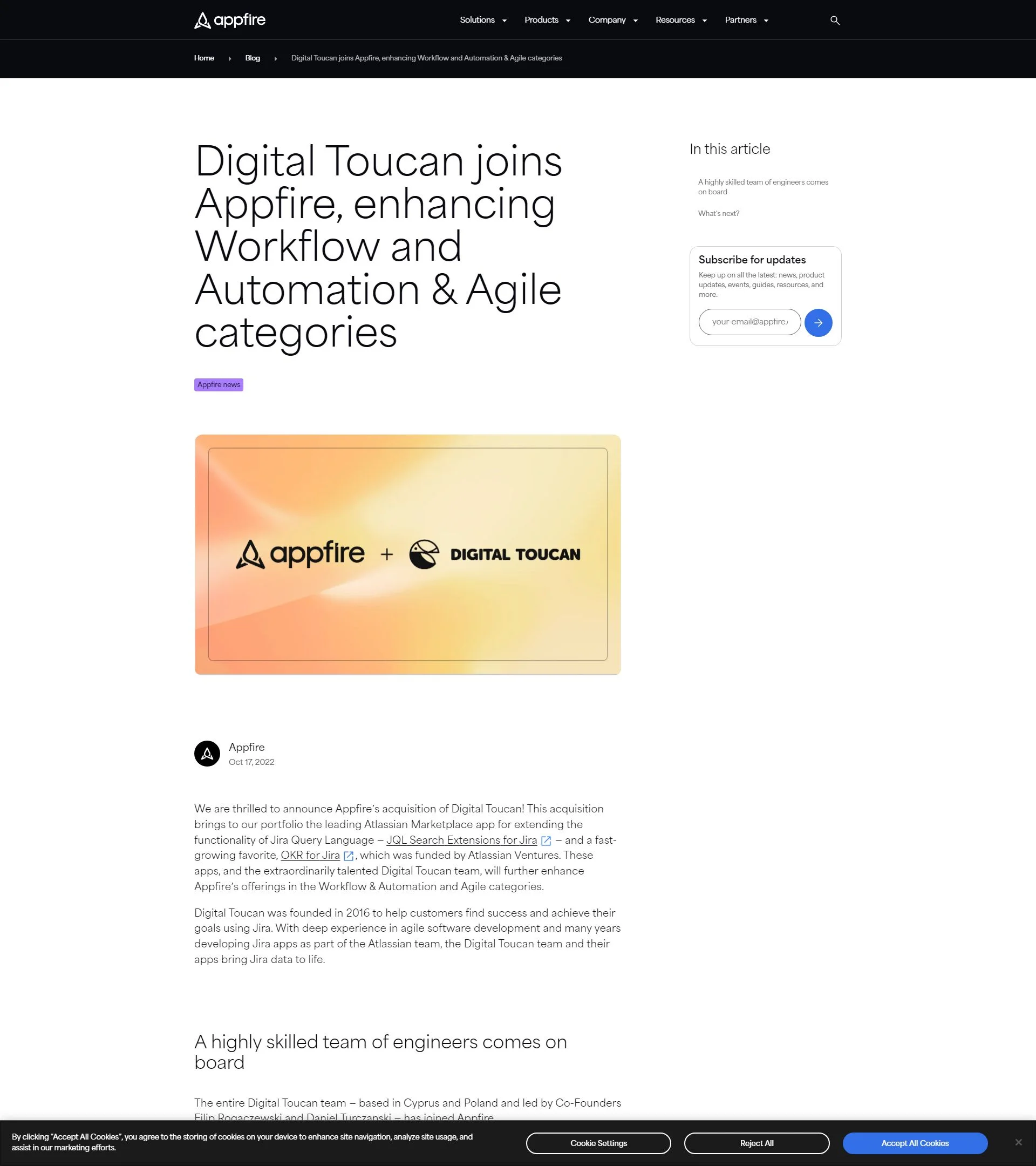Click the email subscription input field
This screenshot has width=1036, height=1166.
tap(749, 322)
